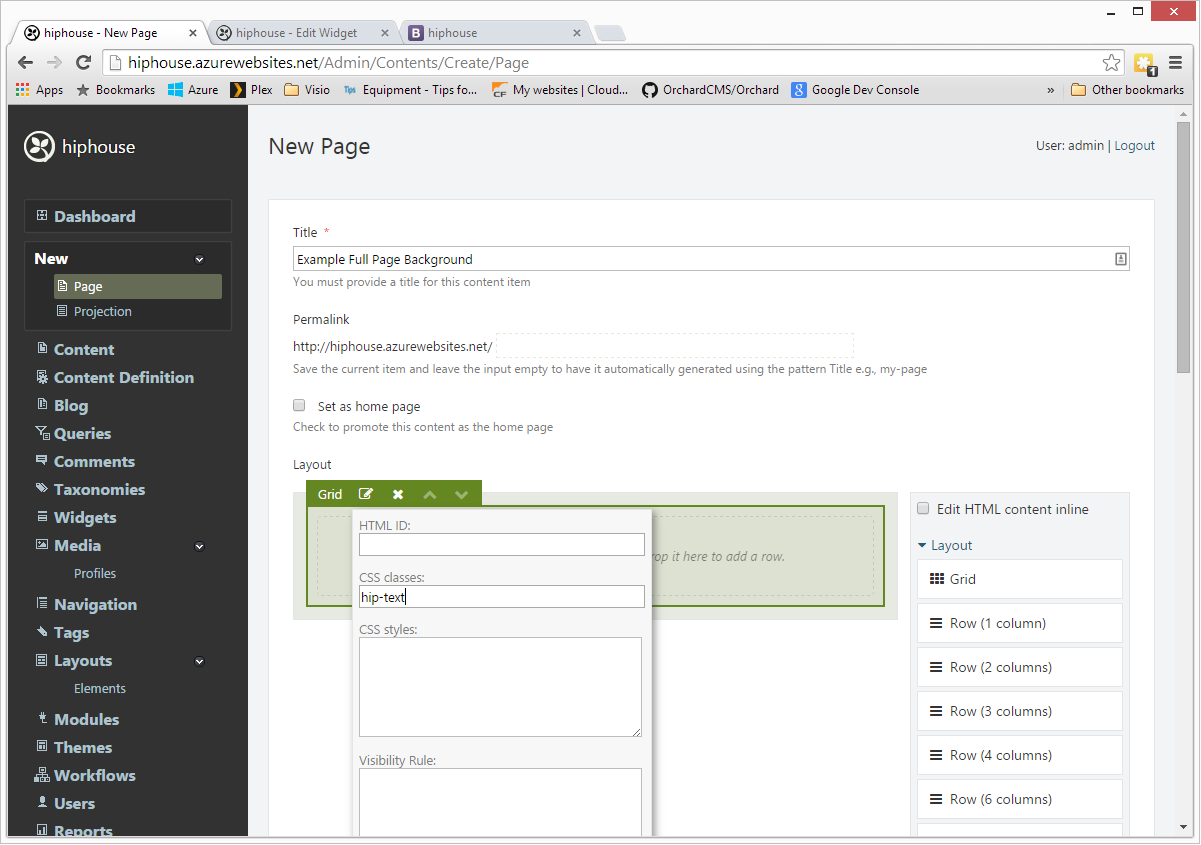The height and width of the screenshot is (845, 1201).
Task: Click the Row (4 columns) bars icon
Action: coord(936,755)
